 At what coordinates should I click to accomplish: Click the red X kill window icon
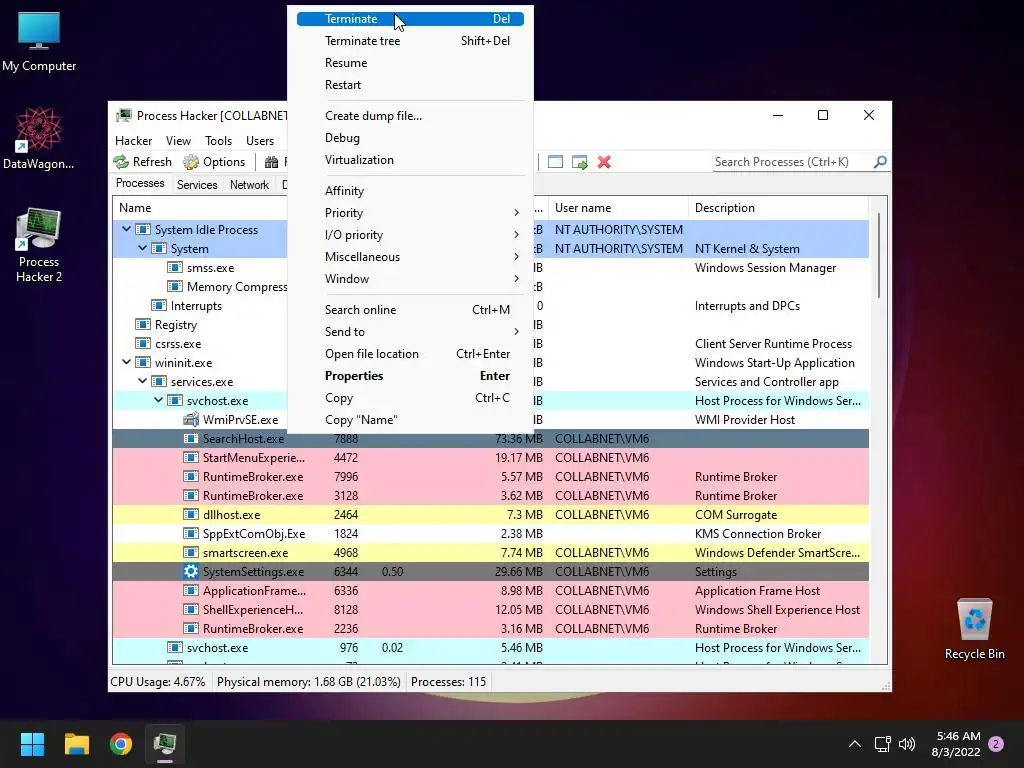pos(604,162)
